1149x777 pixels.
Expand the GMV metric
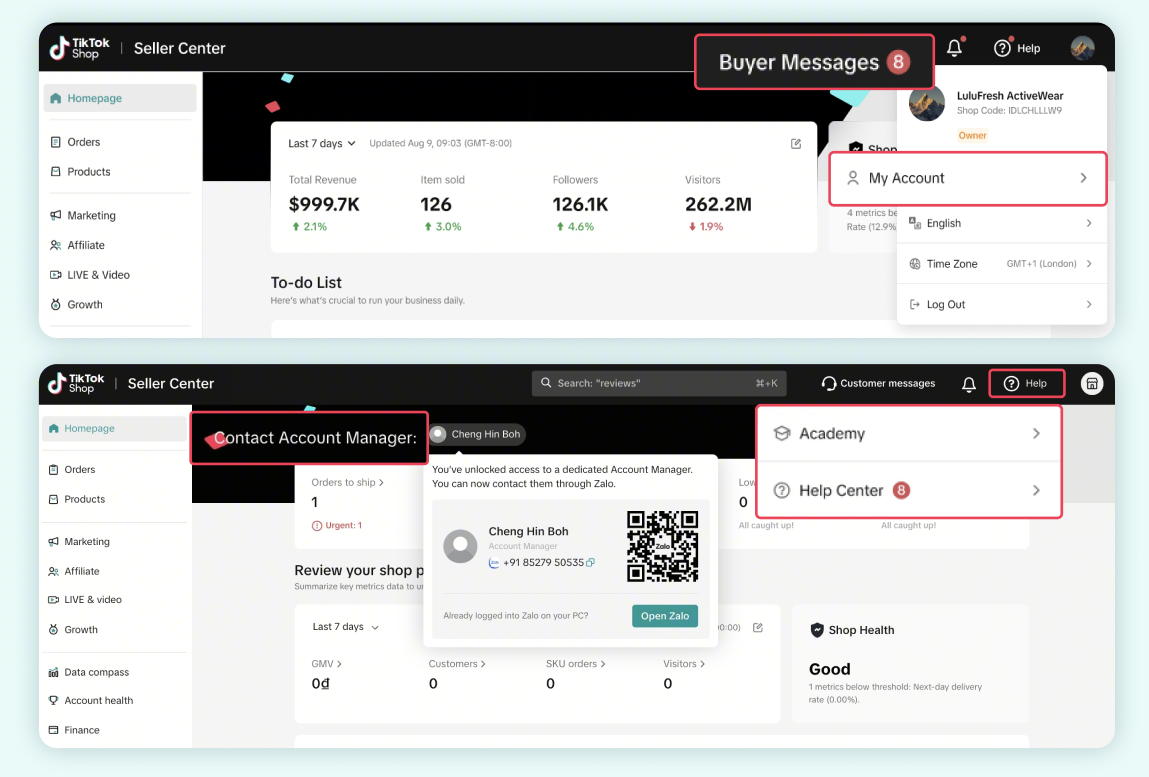click(x=327, y=663)
